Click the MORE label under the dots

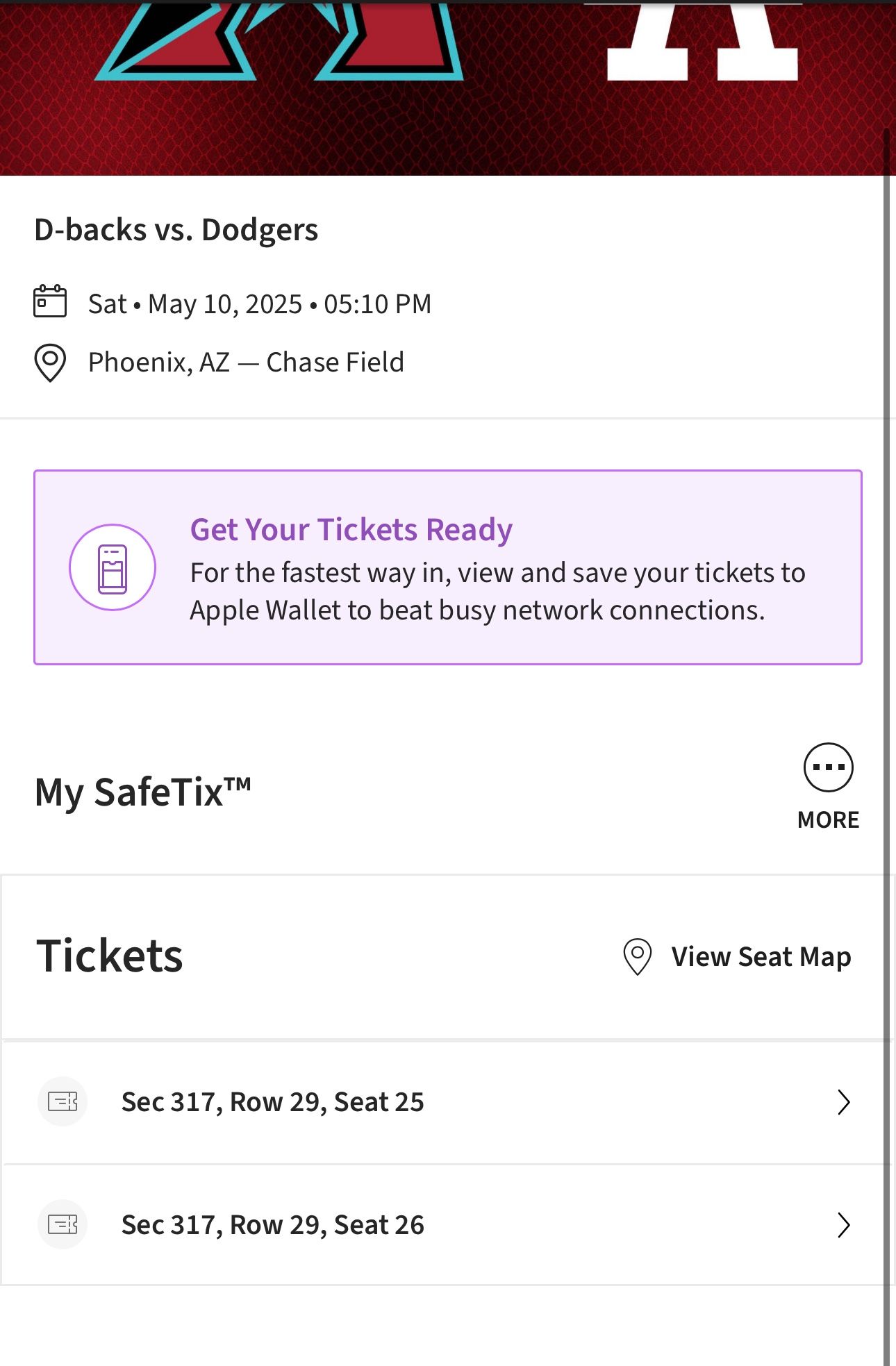tap(828, 820)
